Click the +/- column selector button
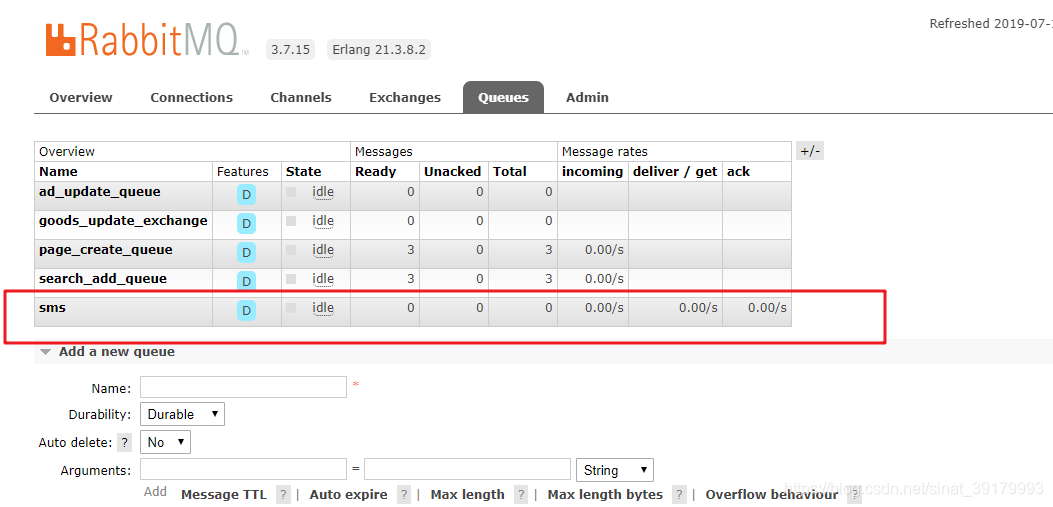1053x507 pixels. point(810,151)
